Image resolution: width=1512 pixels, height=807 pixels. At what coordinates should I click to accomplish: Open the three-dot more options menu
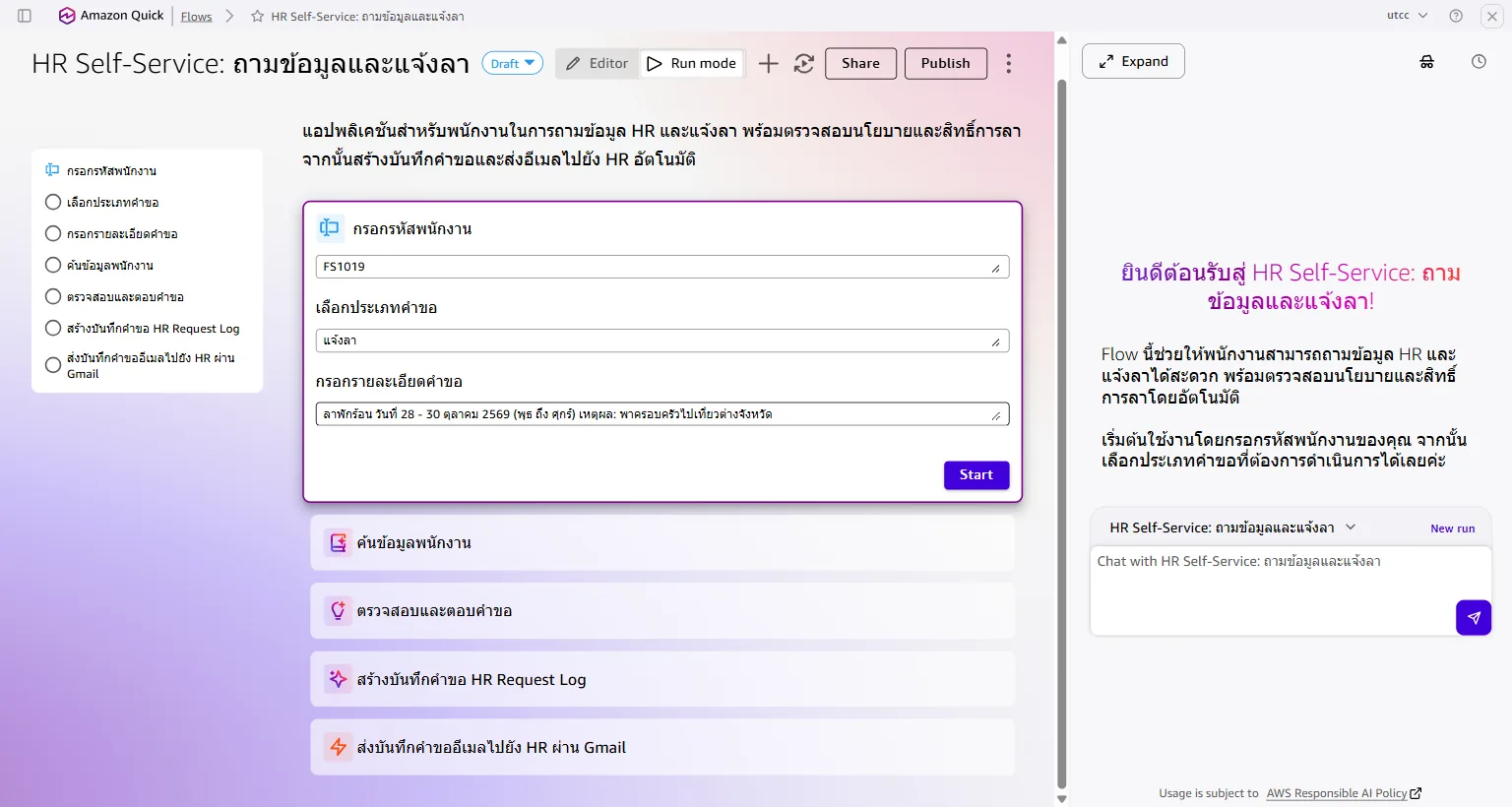[1009, 63]
